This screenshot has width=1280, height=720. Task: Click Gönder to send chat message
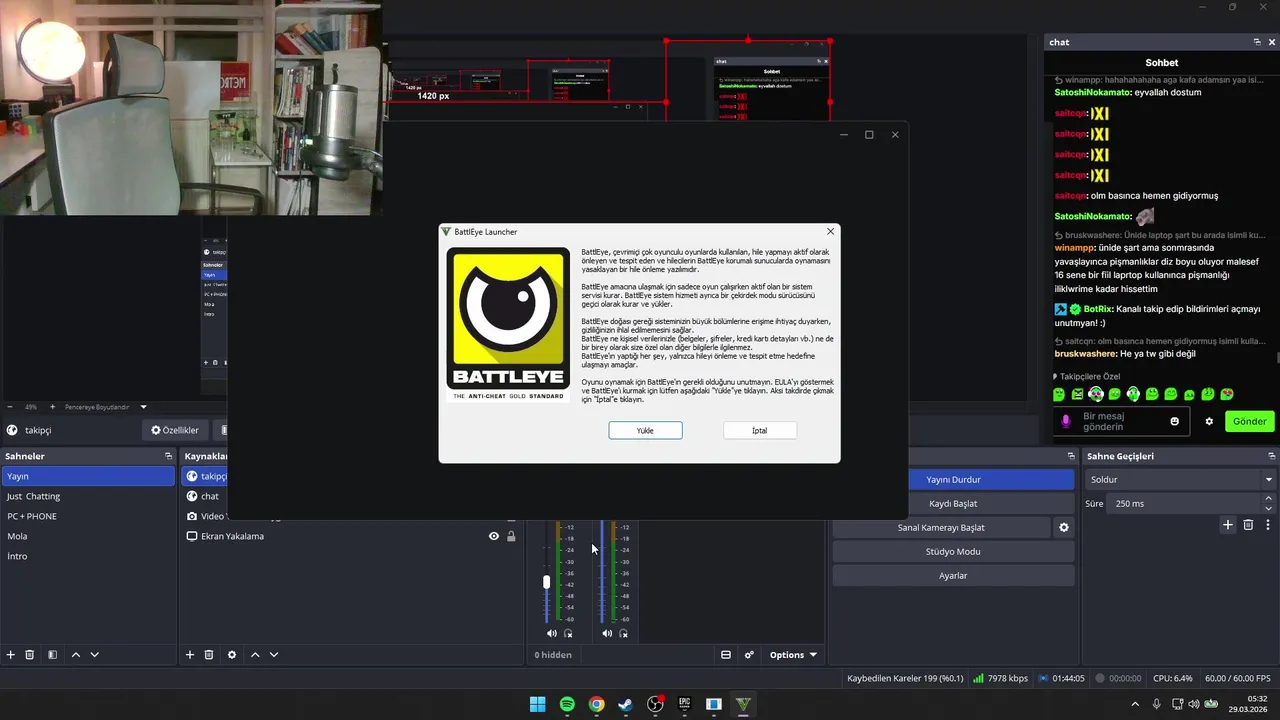click(x=1249, y=421)
